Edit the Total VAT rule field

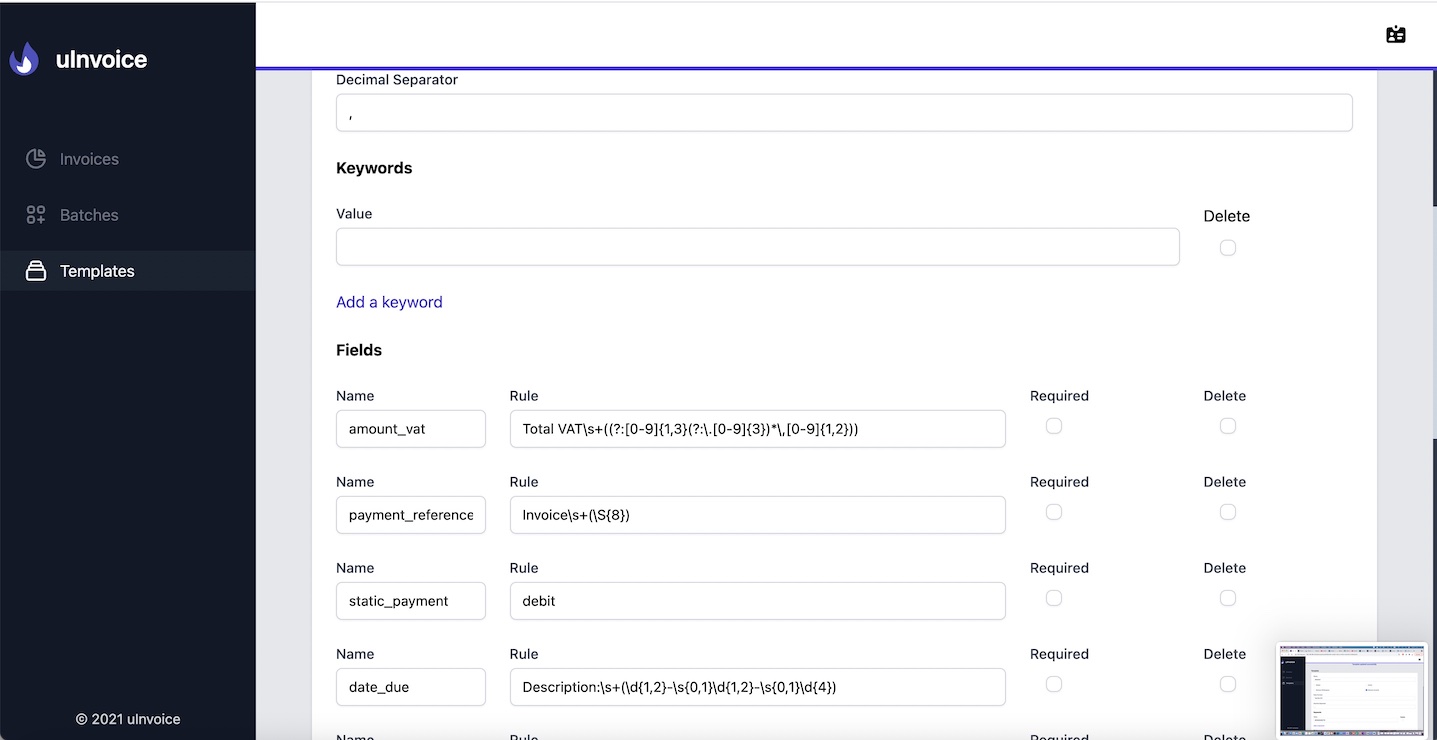(757, 429)
